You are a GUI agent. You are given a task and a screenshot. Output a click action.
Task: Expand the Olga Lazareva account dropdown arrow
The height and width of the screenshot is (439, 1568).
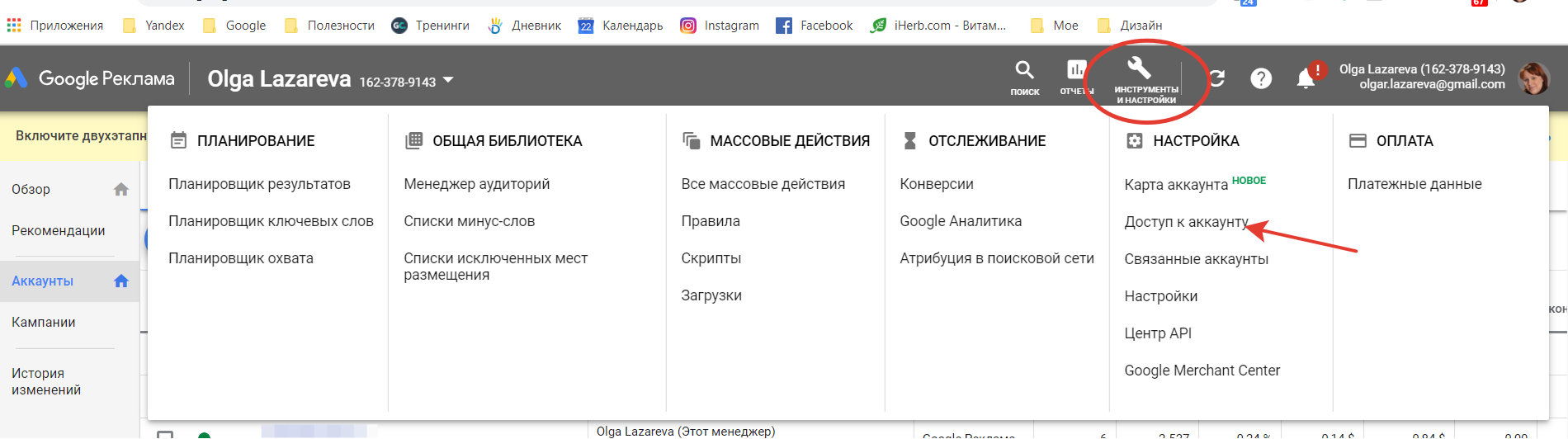point(448,80)
